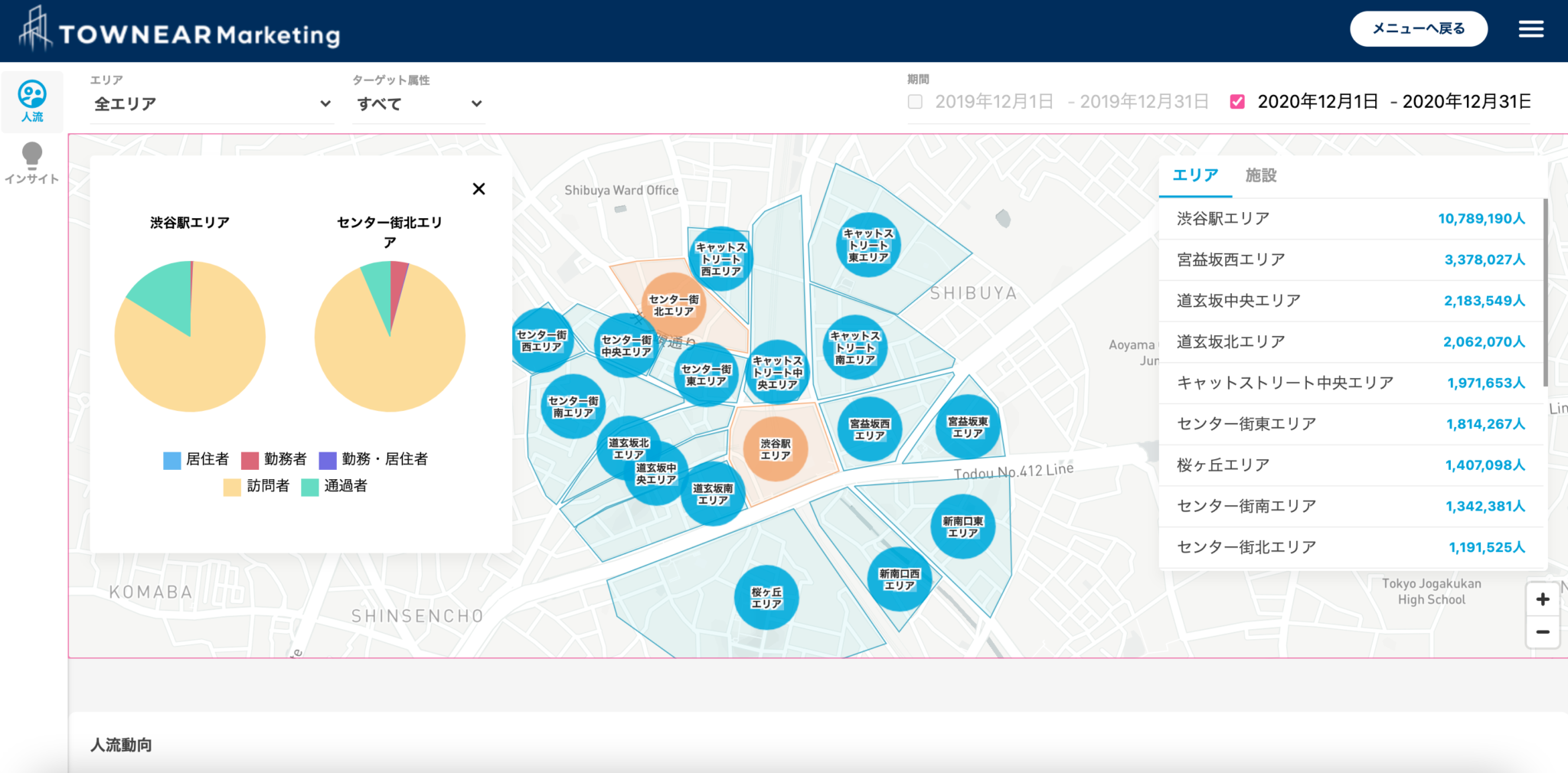
Task: Click the 訪問者 legend swatch
Action: coord(232,487)
